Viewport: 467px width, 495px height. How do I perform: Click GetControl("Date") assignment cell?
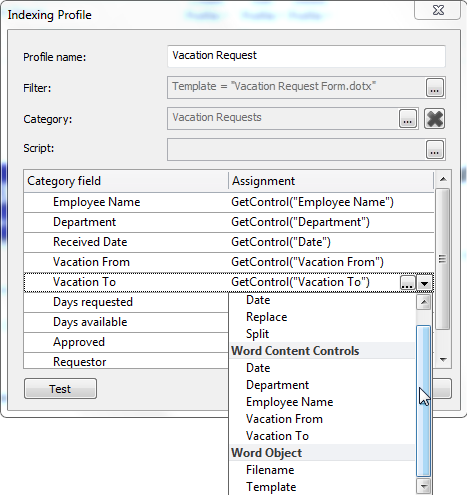coord(331,242)
